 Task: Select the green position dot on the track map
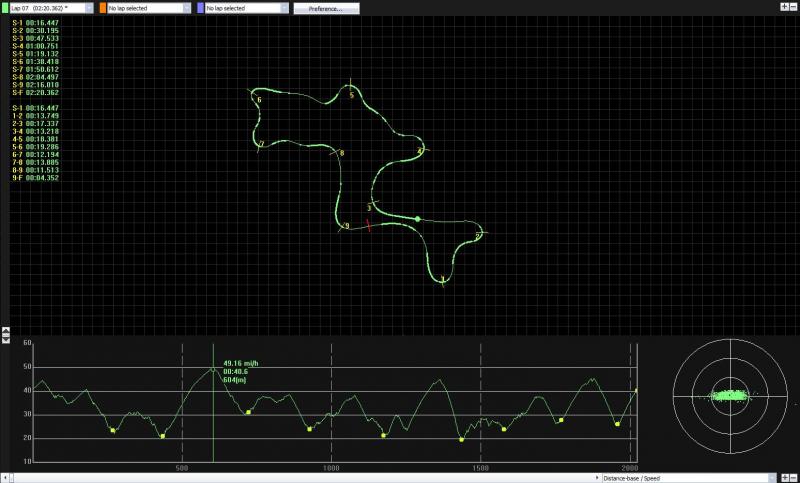pyautogui.click(x=417, y=219)
